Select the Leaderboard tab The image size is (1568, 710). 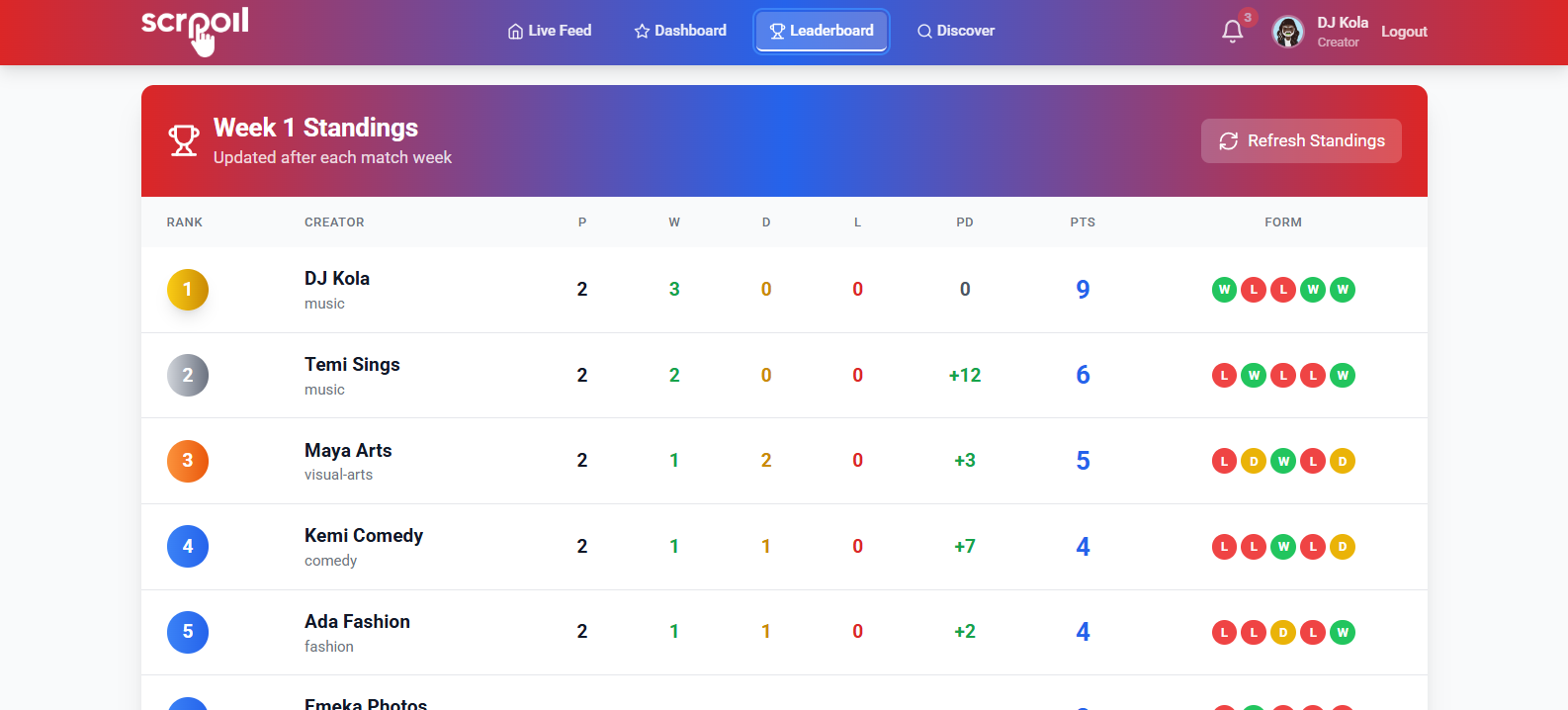(822, 31)
